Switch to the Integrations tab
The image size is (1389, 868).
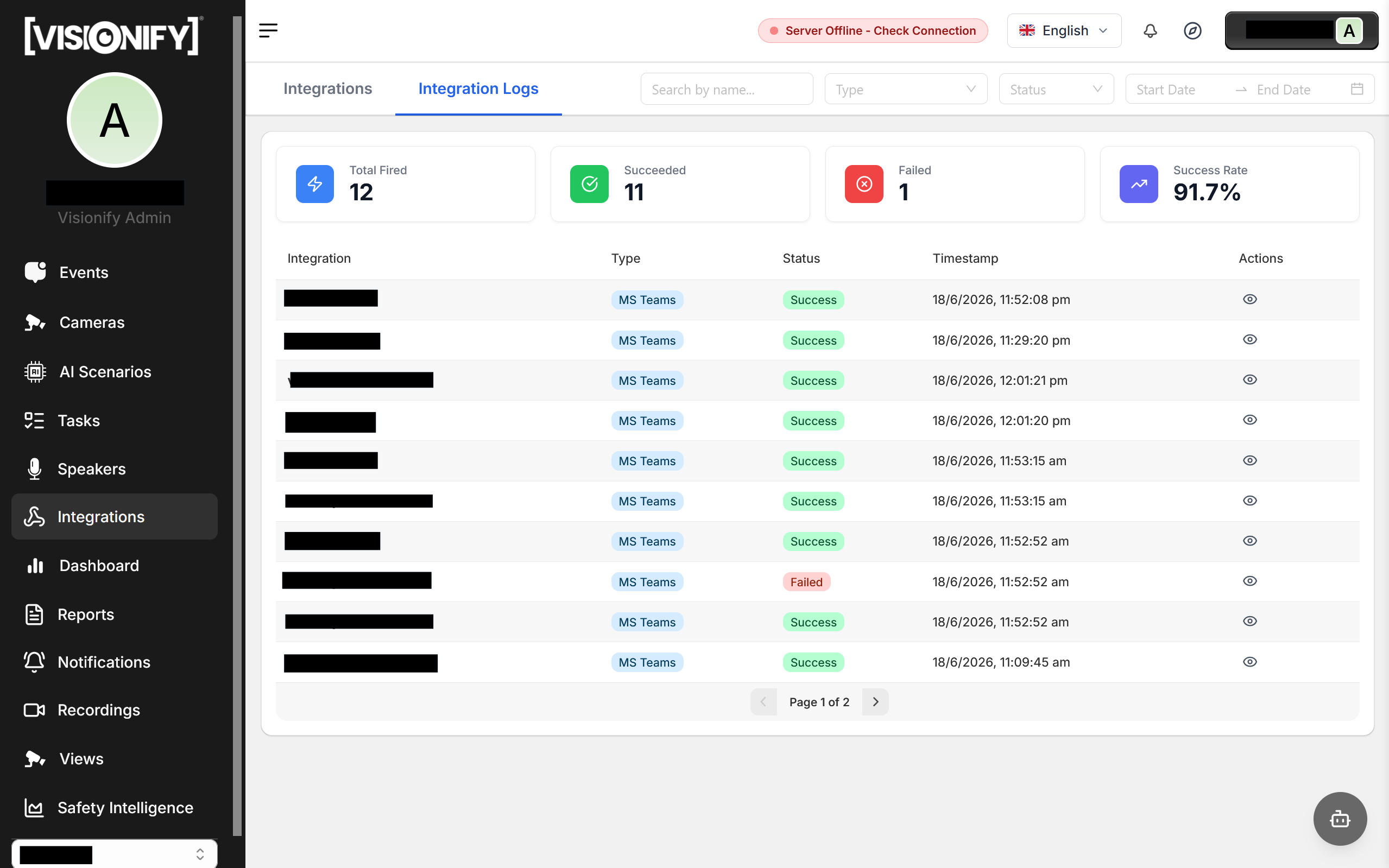point(327,88)
